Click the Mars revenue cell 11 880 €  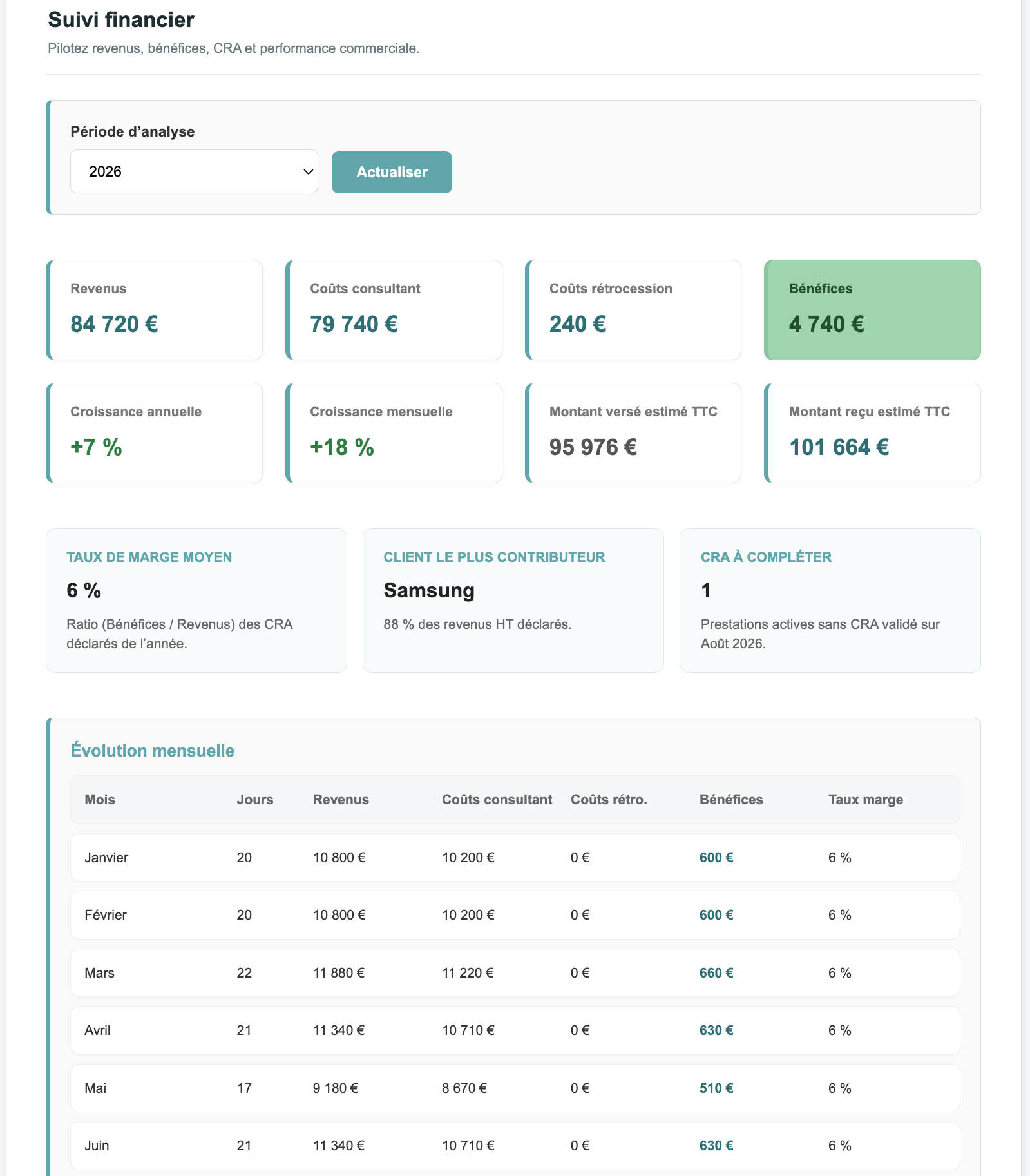point(339,973)
